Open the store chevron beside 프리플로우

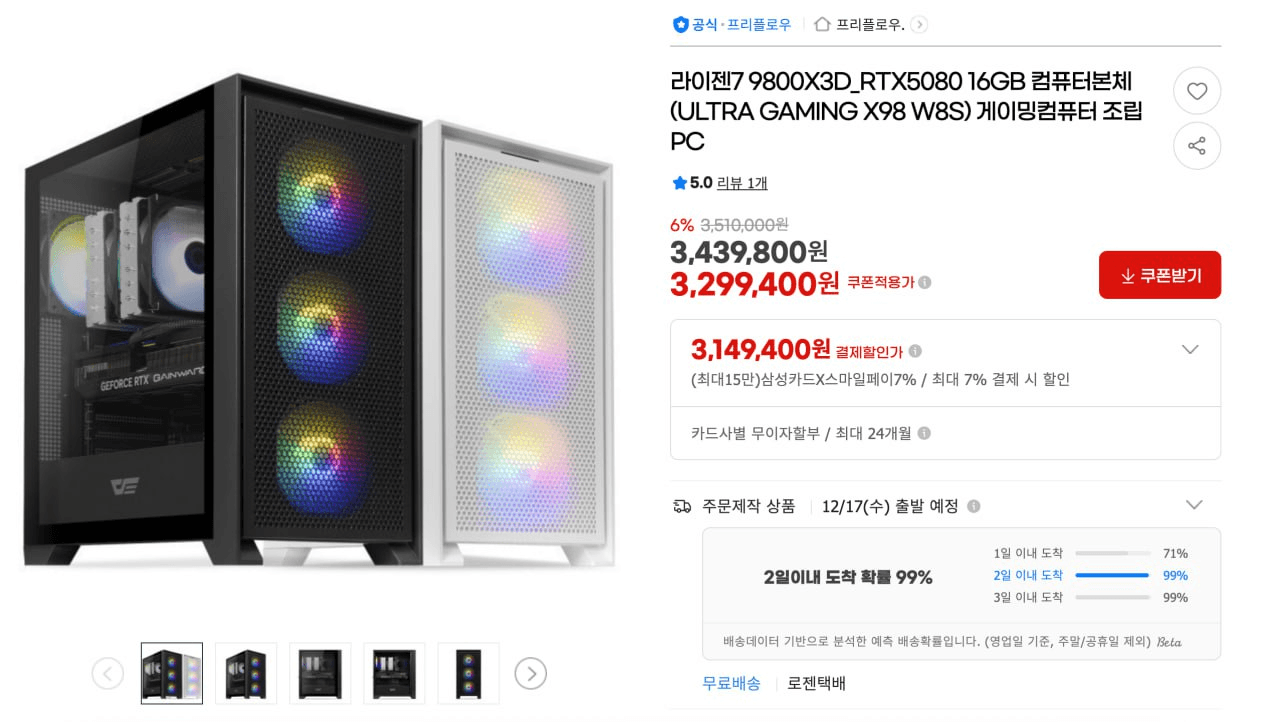(x=919, y=25)
